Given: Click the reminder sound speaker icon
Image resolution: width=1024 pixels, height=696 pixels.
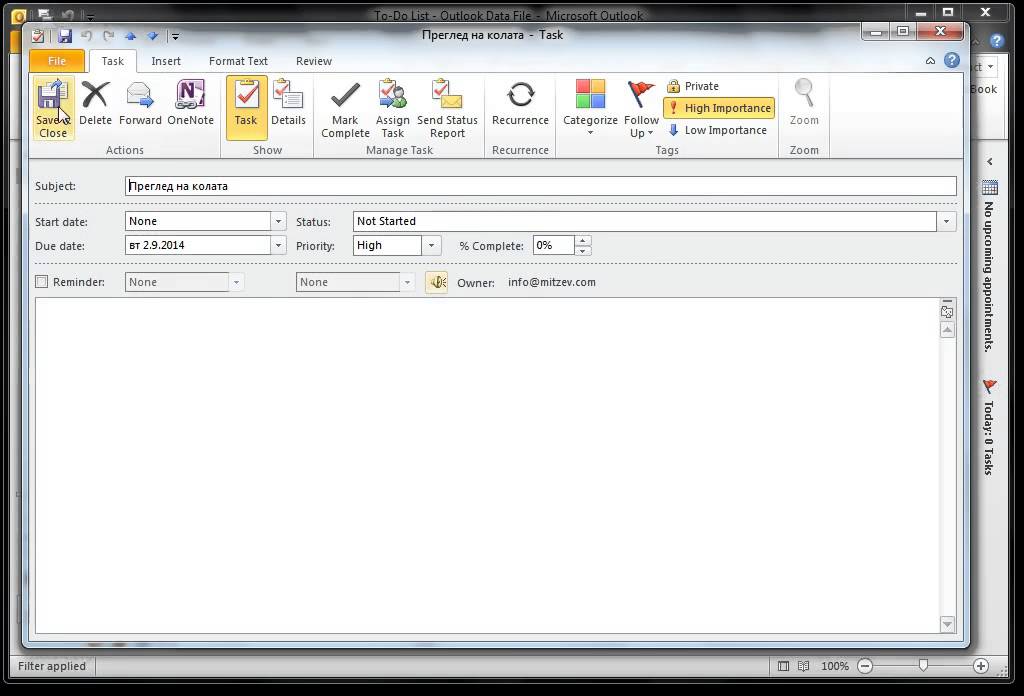Looking at the screenshot, I should click(x=436, y=282).
